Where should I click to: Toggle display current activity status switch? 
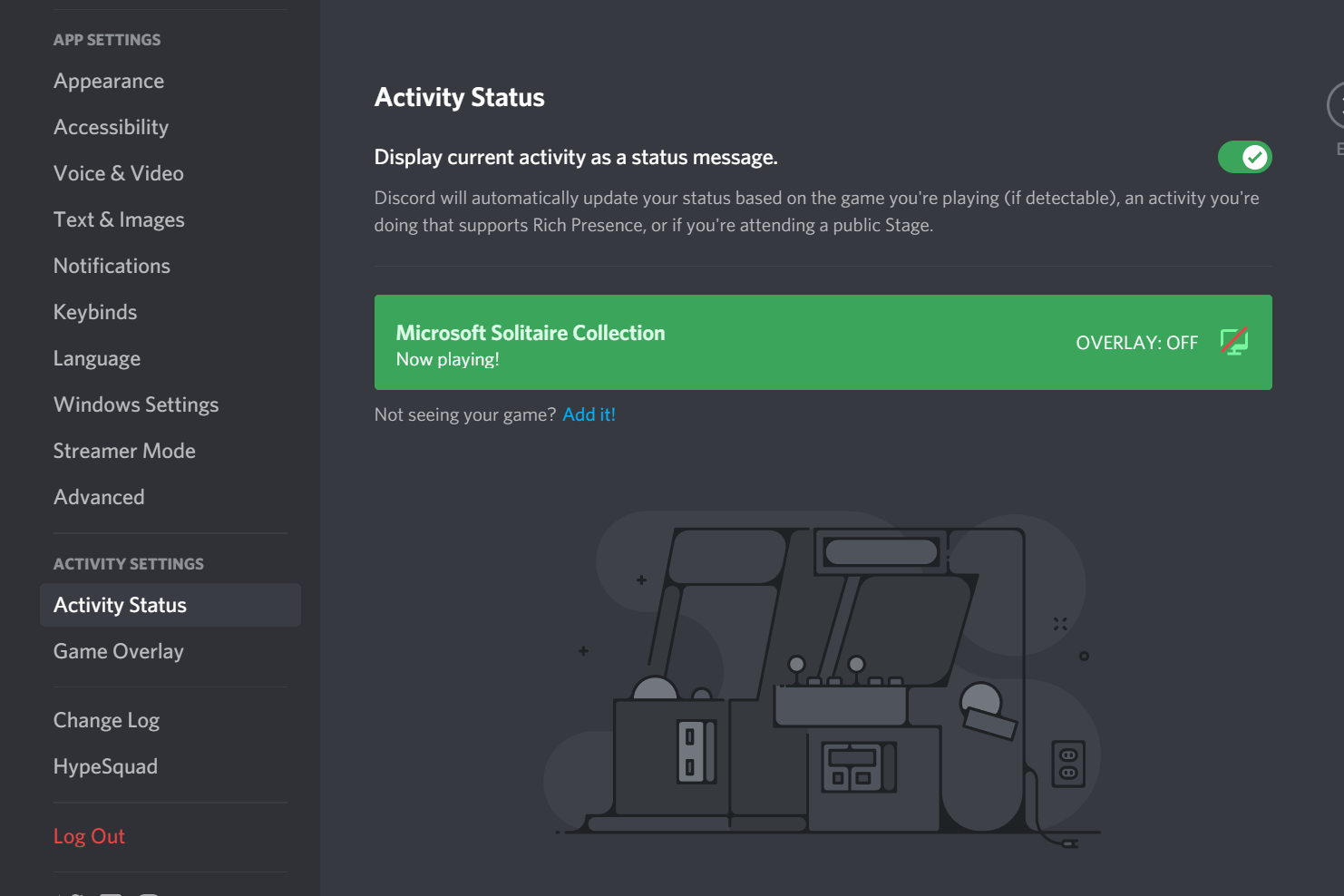tap(1244, 157)
